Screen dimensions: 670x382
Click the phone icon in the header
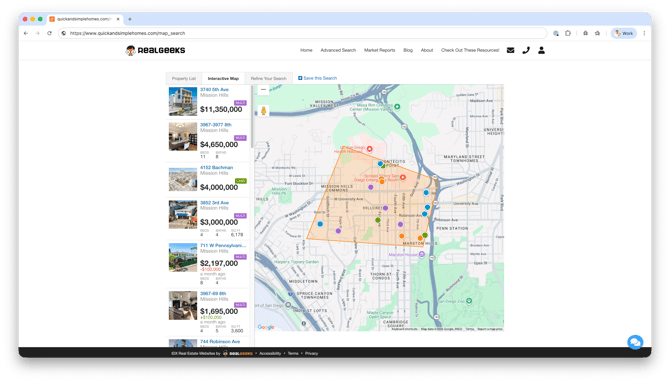[526, 50]
